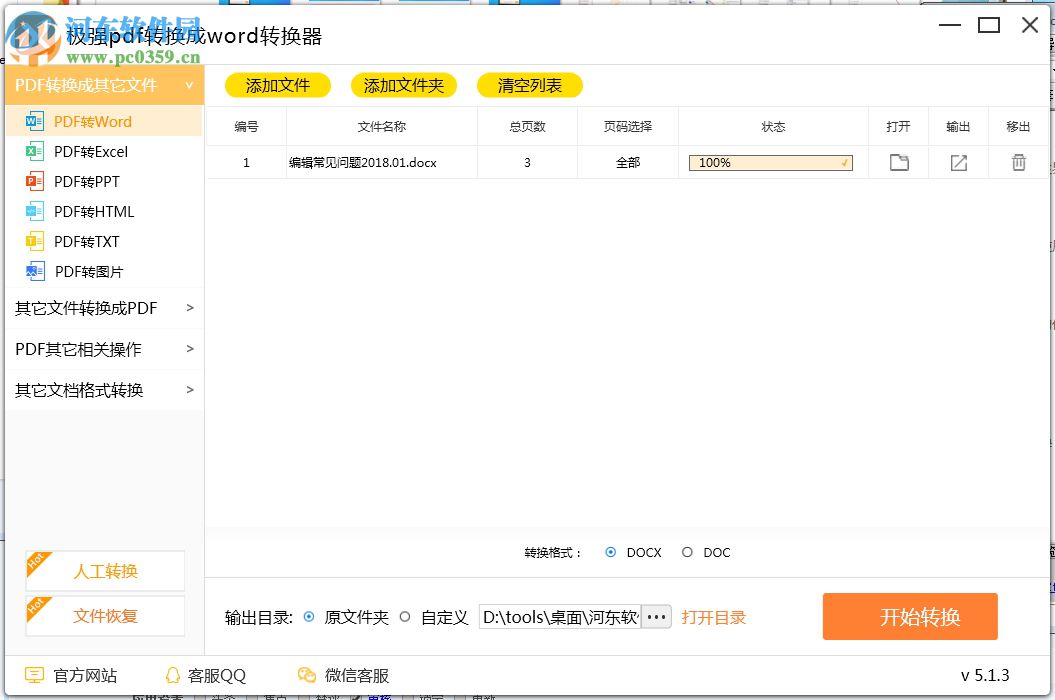
Task: Click the 微信客服 icon
Action: pyautogui.click(x=306, y=676)
